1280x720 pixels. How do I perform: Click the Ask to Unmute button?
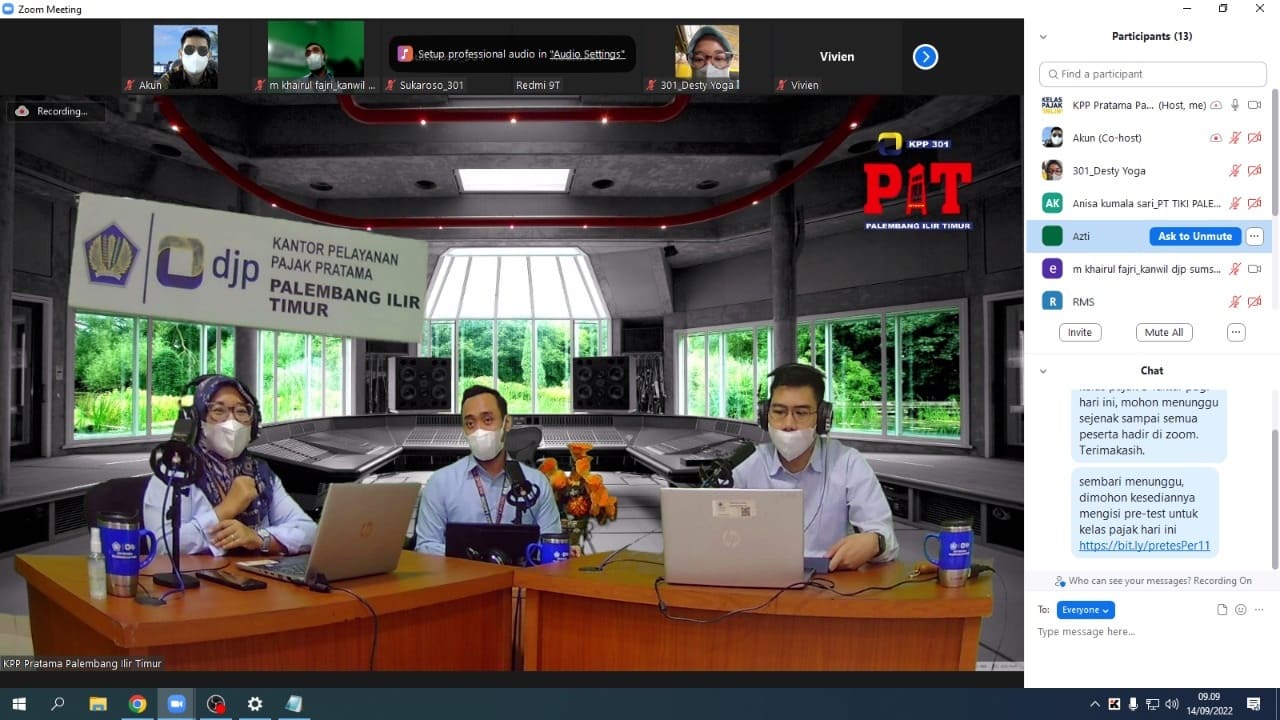[x=1195, y=236]
